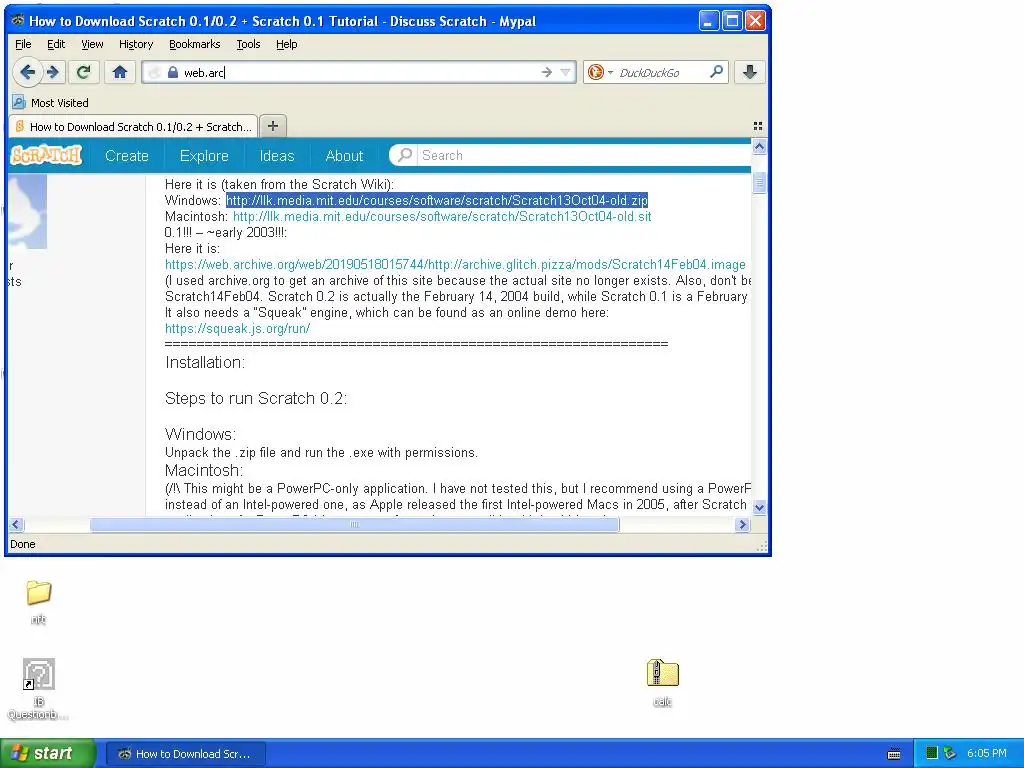
Task: Click the horizontal scrollbar right arrow
Action: (742, 524)
